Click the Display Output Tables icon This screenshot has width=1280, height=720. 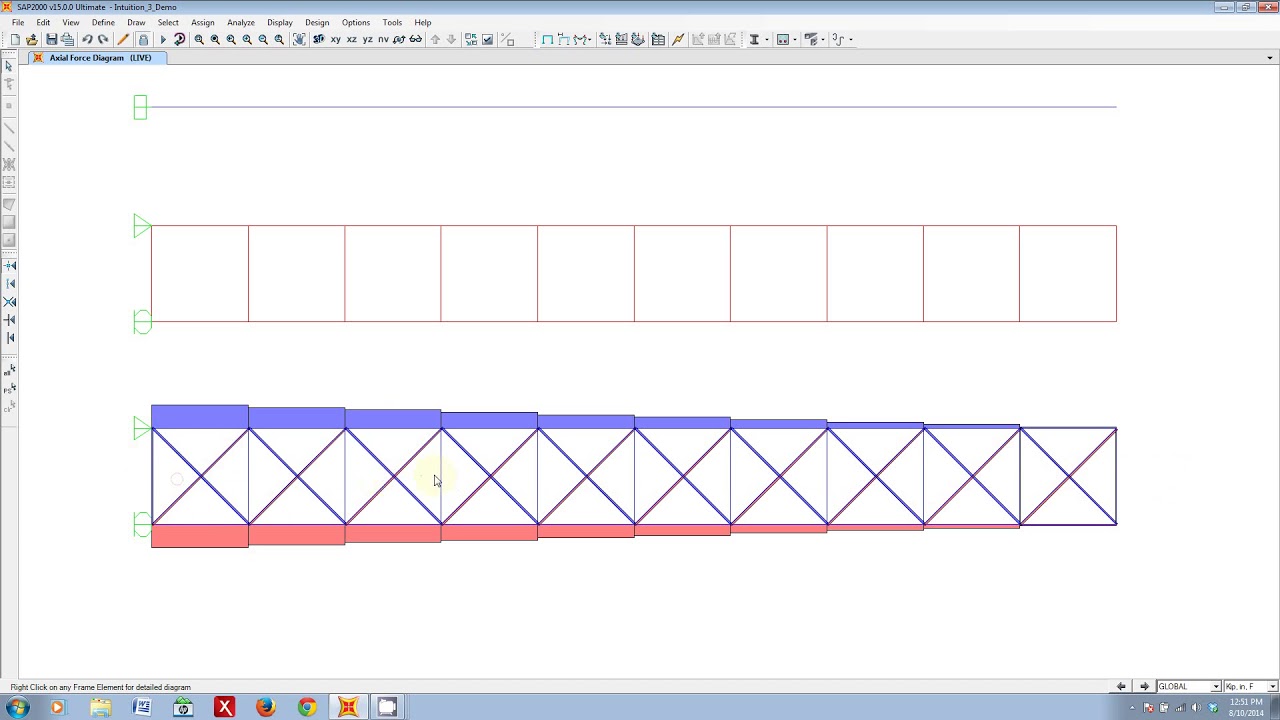tap(658, 40)
